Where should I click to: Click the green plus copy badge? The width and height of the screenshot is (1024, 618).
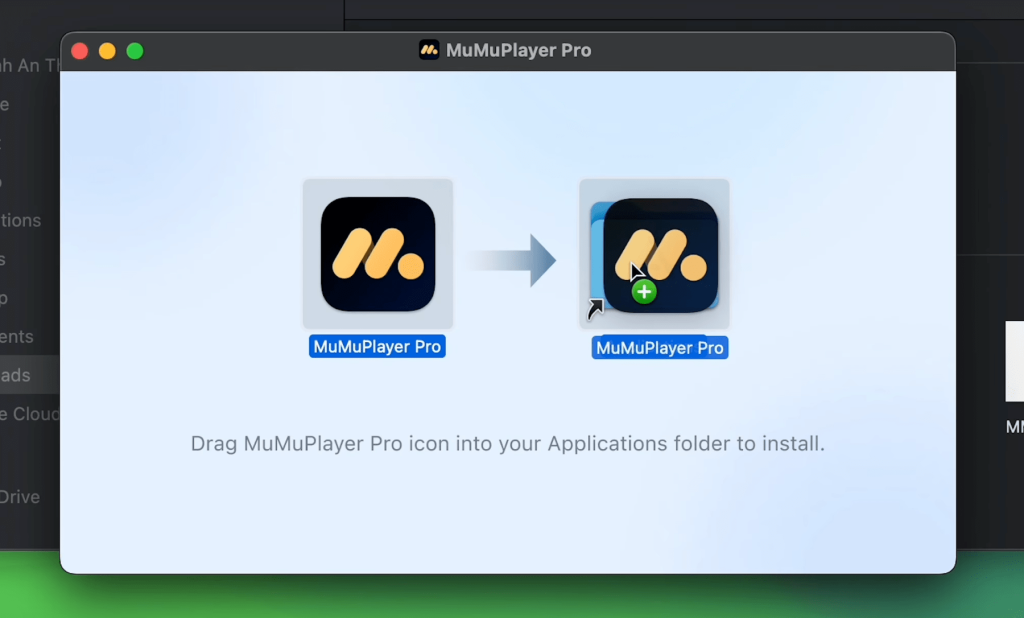pyautogui.click(x=644, y=292)
